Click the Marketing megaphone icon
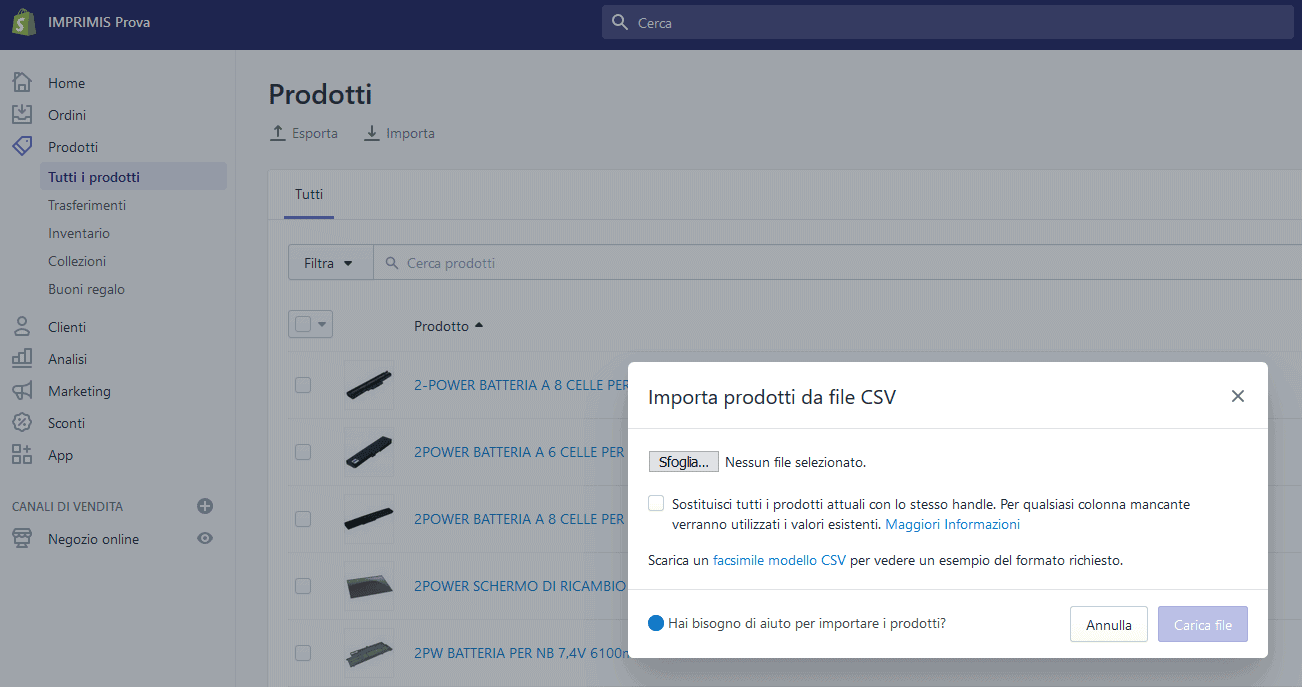 point(22,391)
